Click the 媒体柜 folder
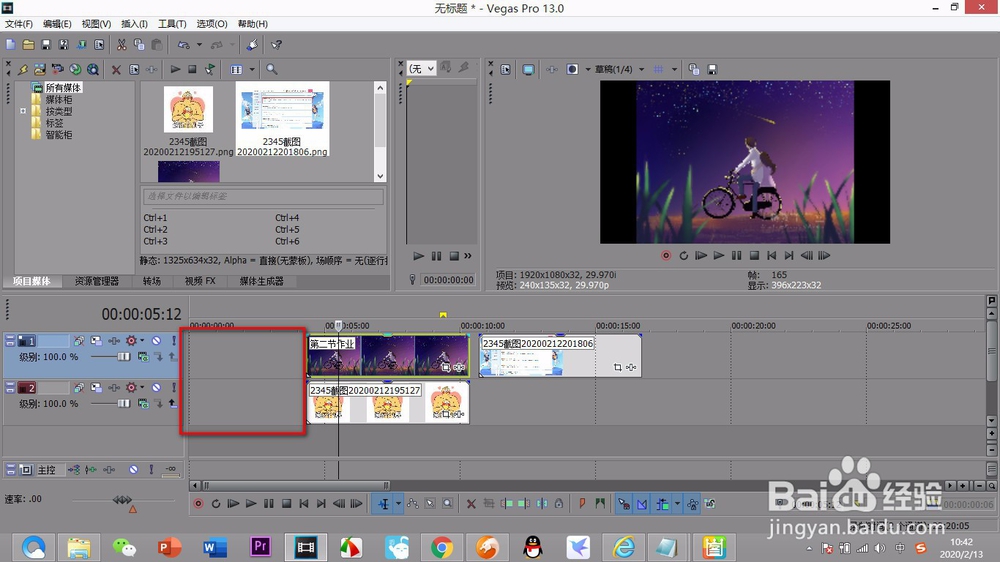1000x562 pixels. [x=59, y=100]
